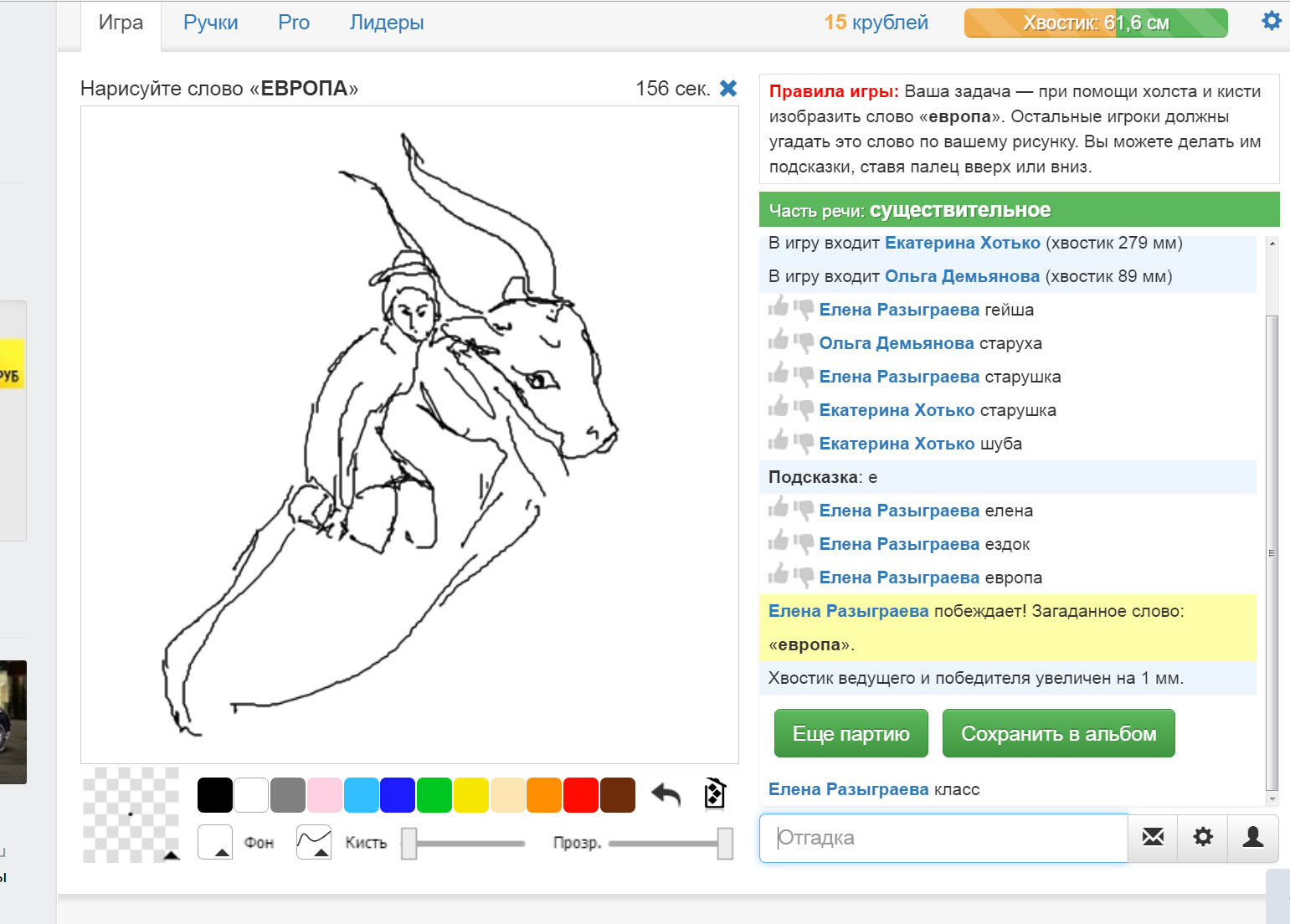The width and height of the screenshot is (1290, 924).
Task: Click the clear canvas icon beside undo
Action: point(714,793)
